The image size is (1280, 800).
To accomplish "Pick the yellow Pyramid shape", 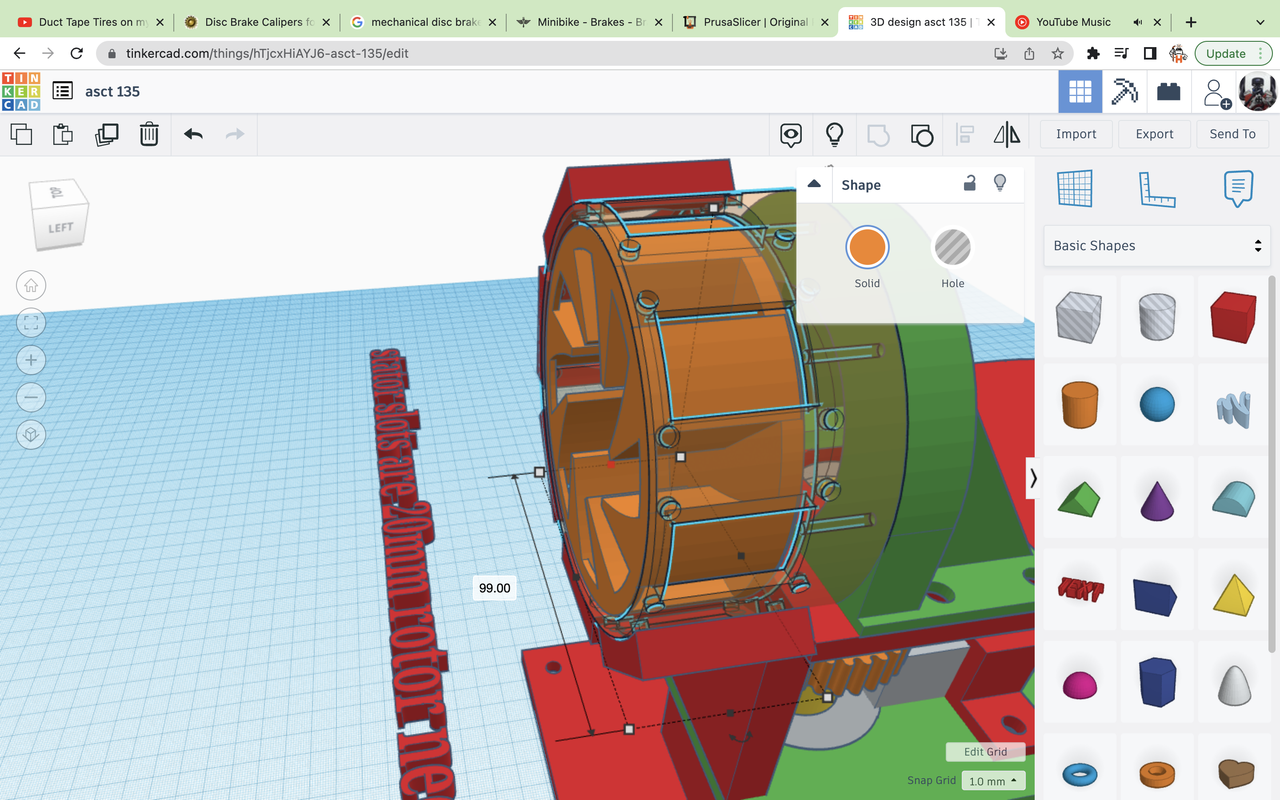I will click(1232, 594).
